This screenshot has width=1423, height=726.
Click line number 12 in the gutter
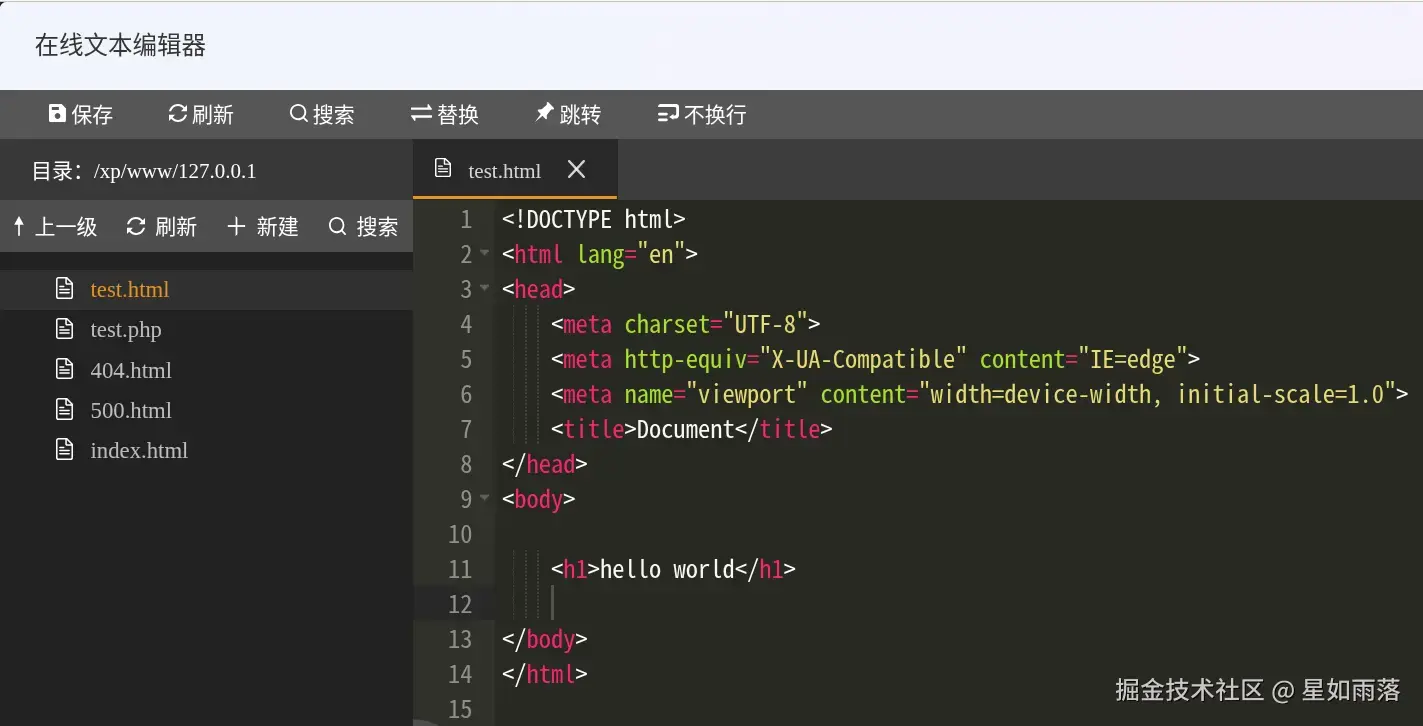(460, 604)
